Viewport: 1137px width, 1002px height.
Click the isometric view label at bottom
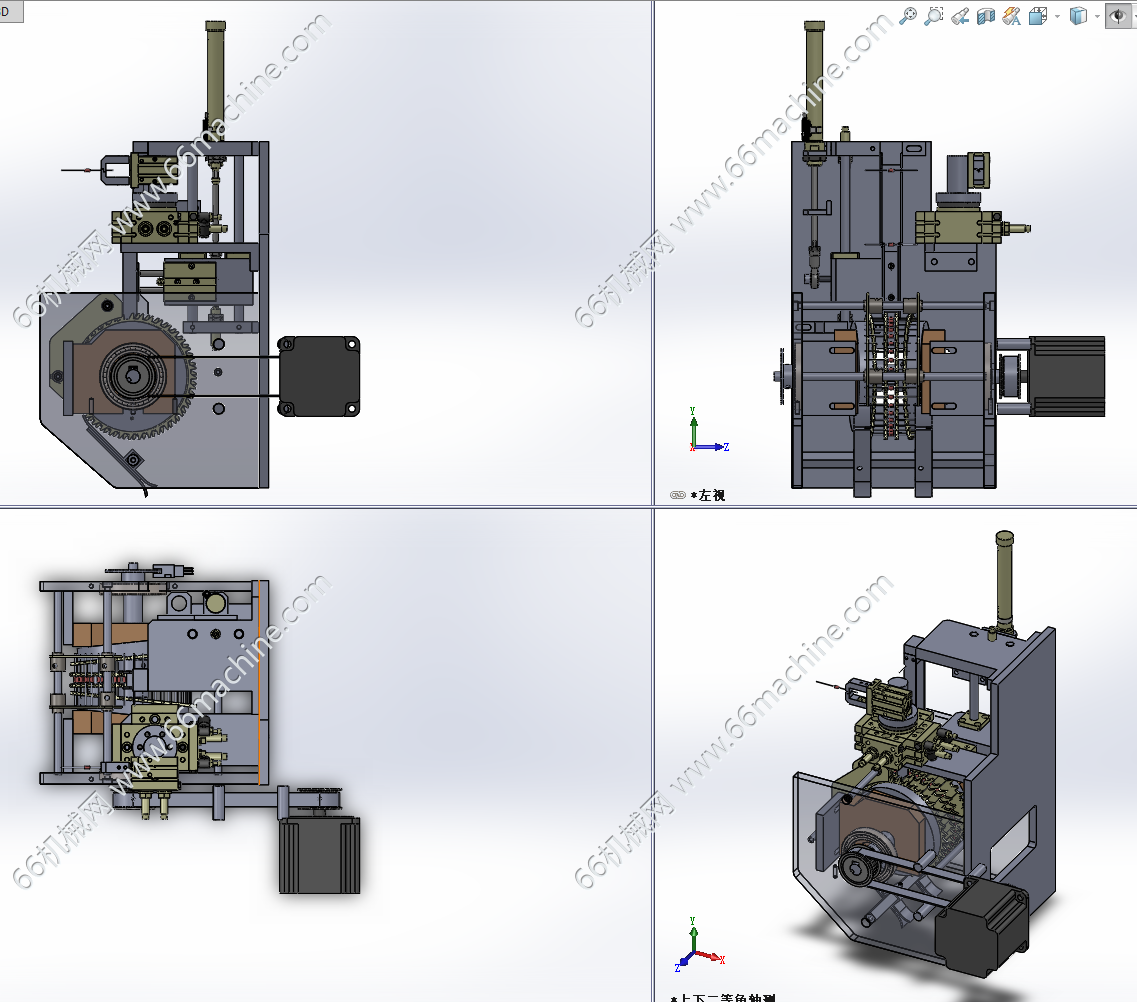tap(725, 997)
